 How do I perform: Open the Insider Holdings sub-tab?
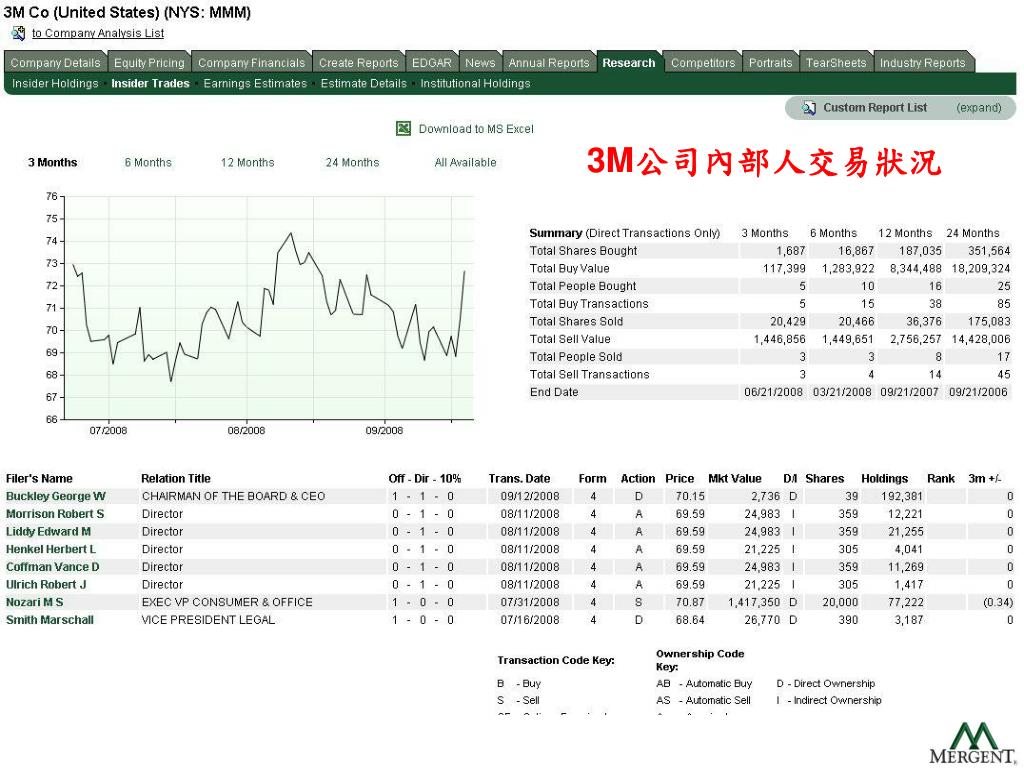pos(55,84)
